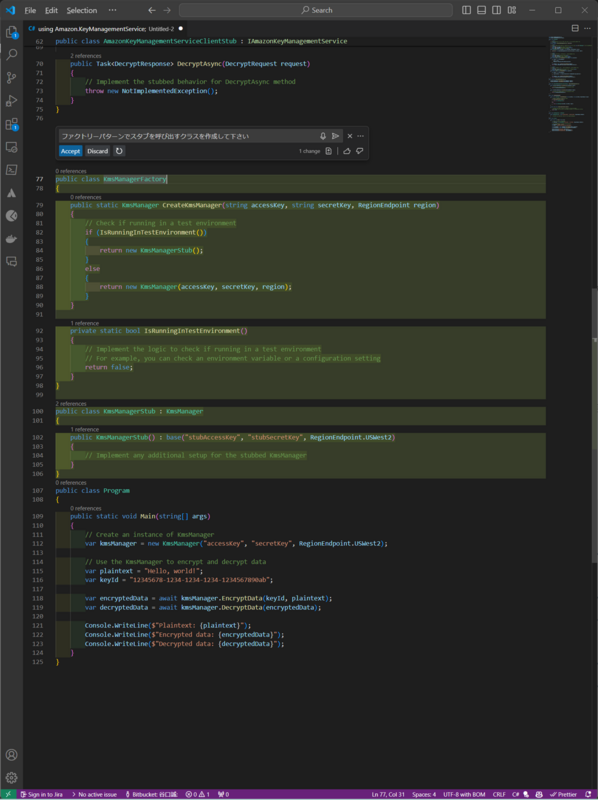
Task: Open the File menu
Action: coord(30,10)
